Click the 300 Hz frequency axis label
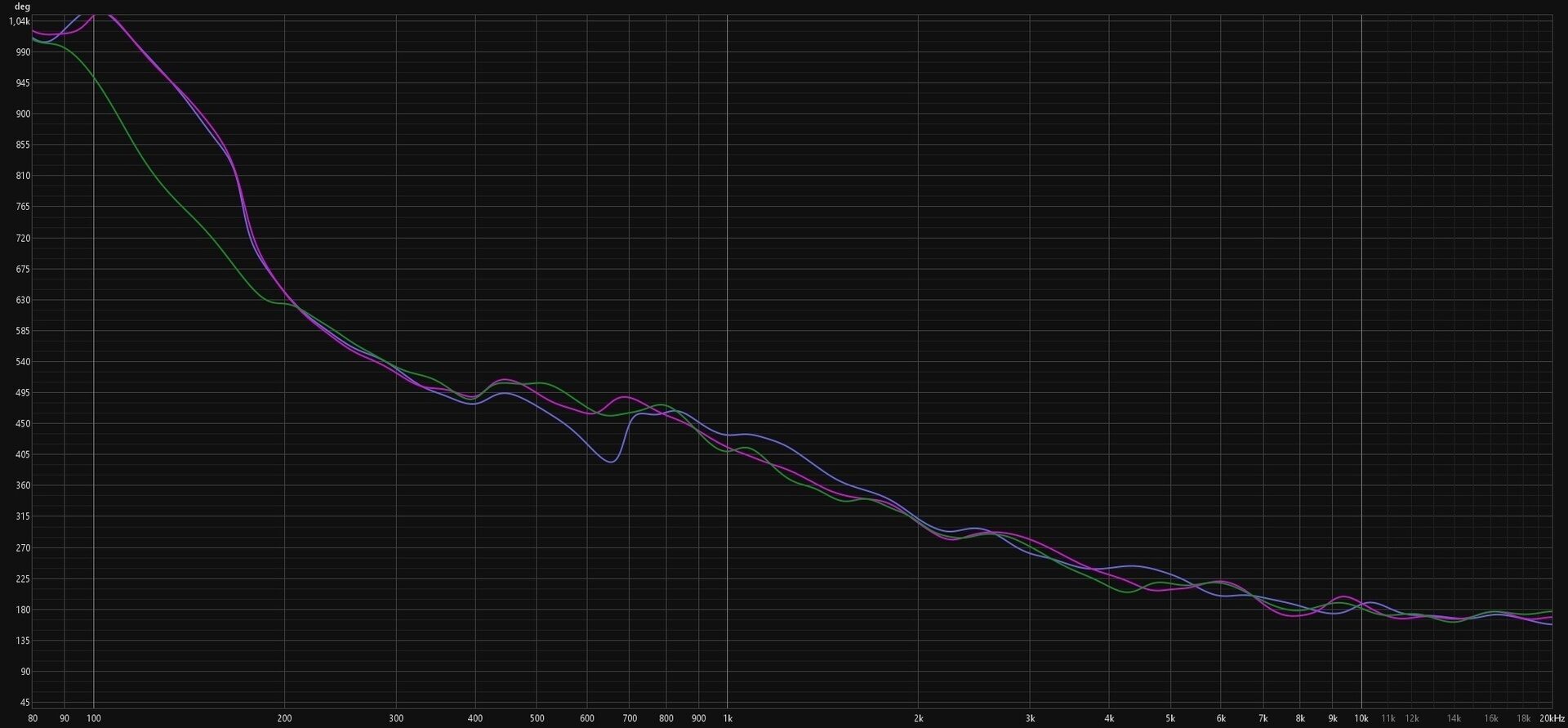This screenshot has width=1568, height=728. pyautogui.click(x=396, y=719)
